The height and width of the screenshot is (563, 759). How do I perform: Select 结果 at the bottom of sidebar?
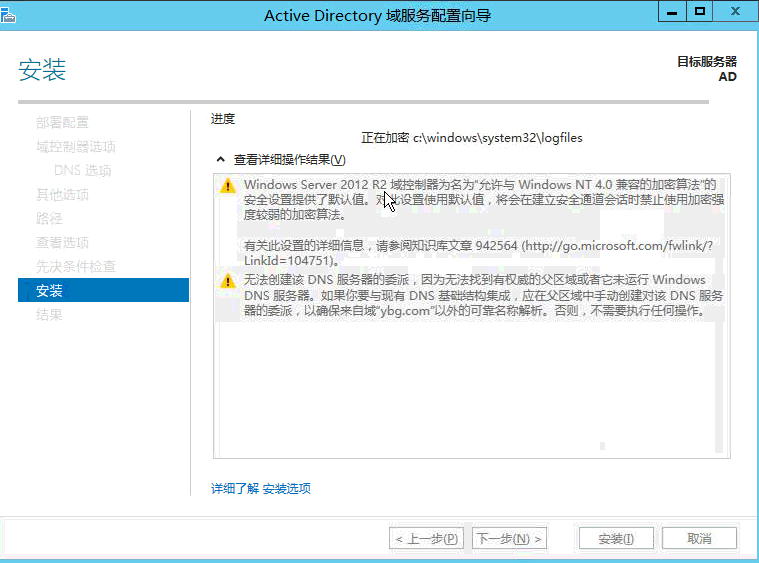49,314
